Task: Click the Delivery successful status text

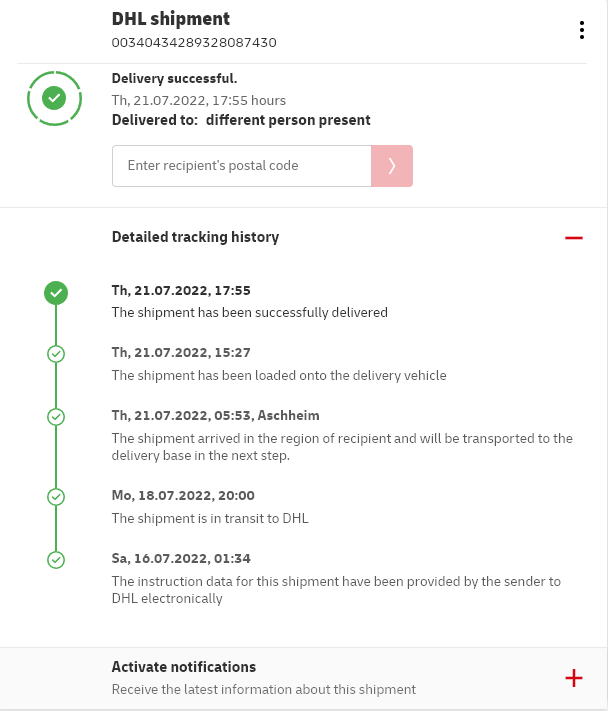Action: click(x=174, y=78)
